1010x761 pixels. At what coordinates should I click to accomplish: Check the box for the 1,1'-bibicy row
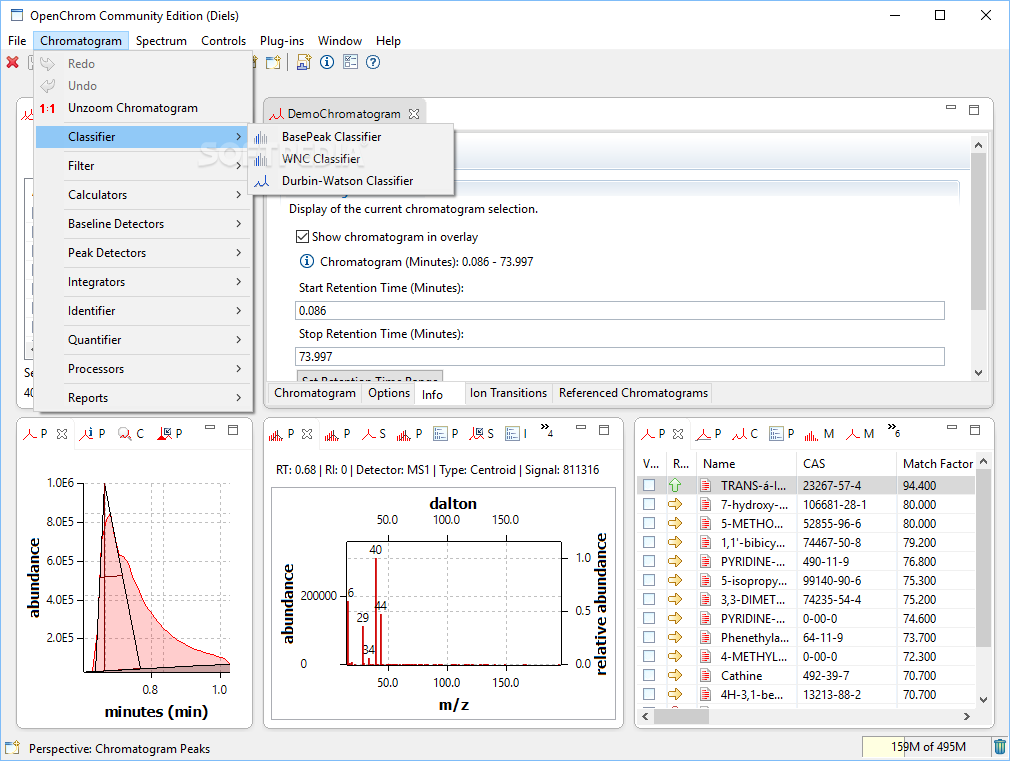pos(649,542)
